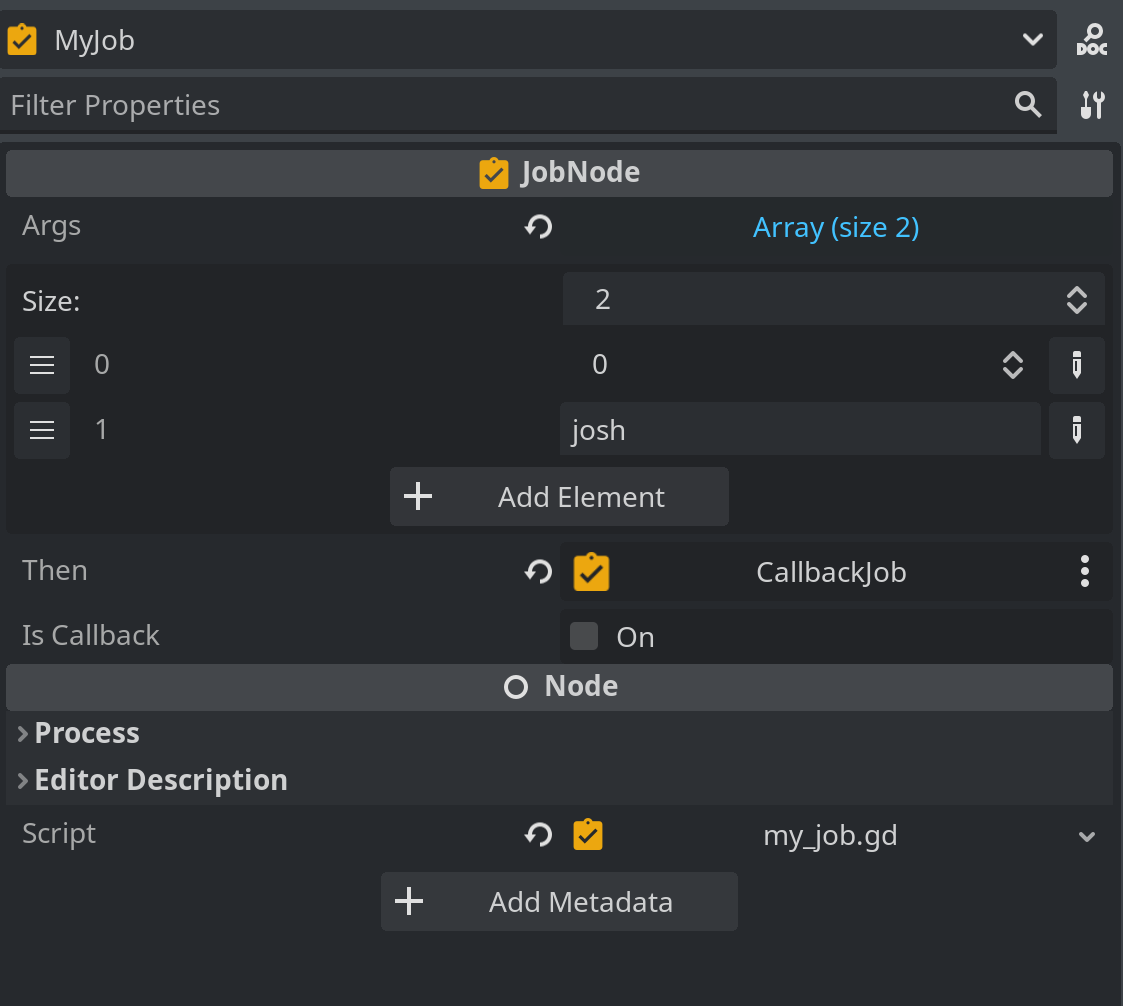Open the CallbackJob three-dot options menu
1123x1006 pixels.
click(1085, 572)
